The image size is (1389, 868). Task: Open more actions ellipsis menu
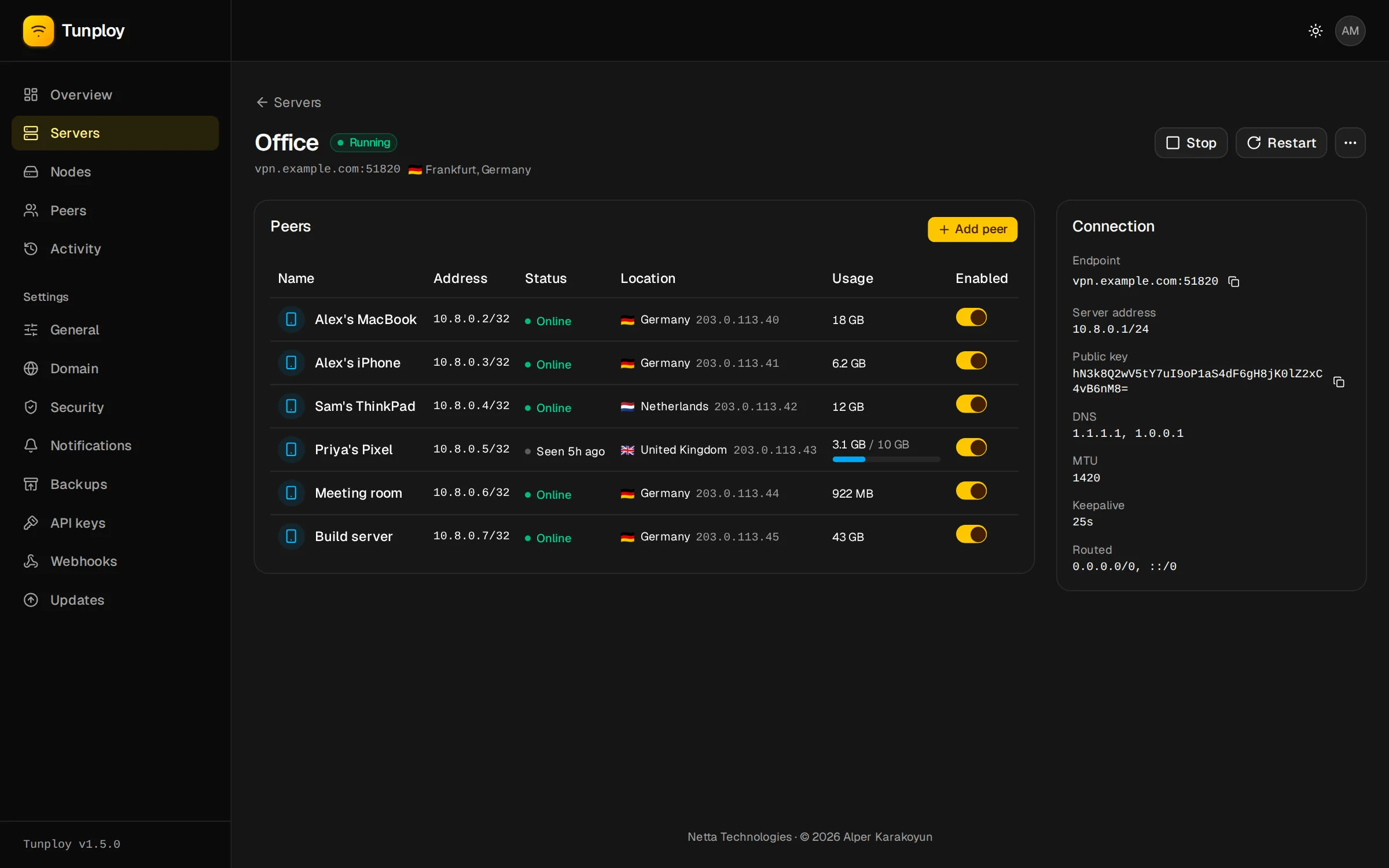pos(1350,143)
